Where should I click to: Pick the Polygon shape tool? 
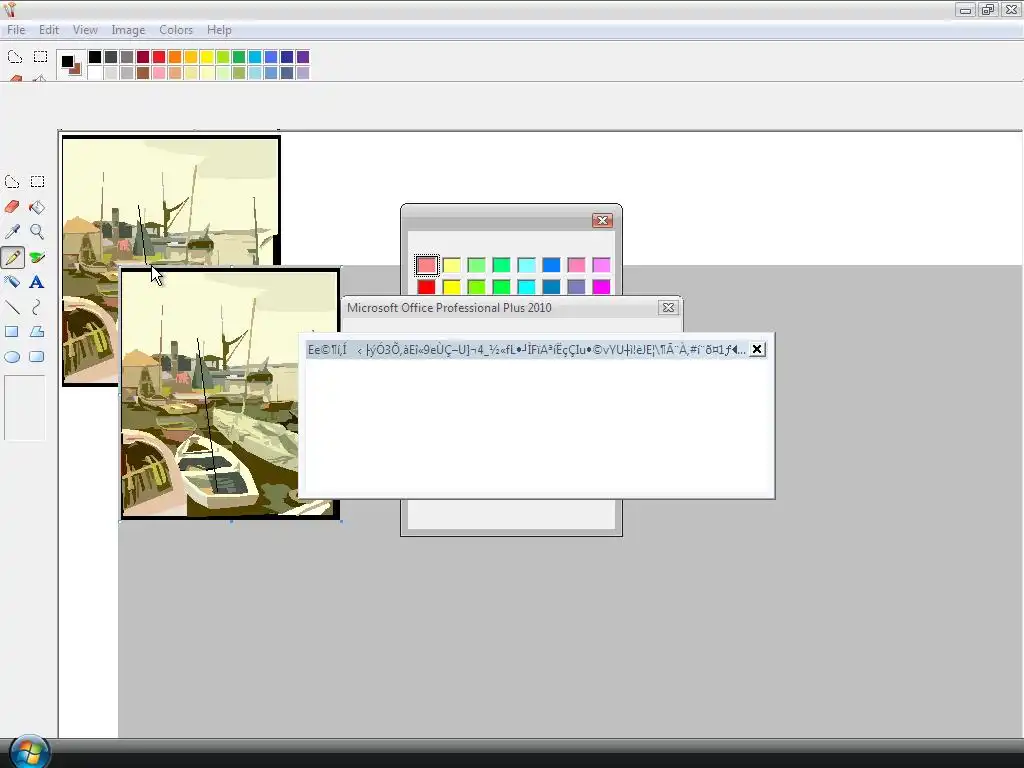click(x=37, y=332)
